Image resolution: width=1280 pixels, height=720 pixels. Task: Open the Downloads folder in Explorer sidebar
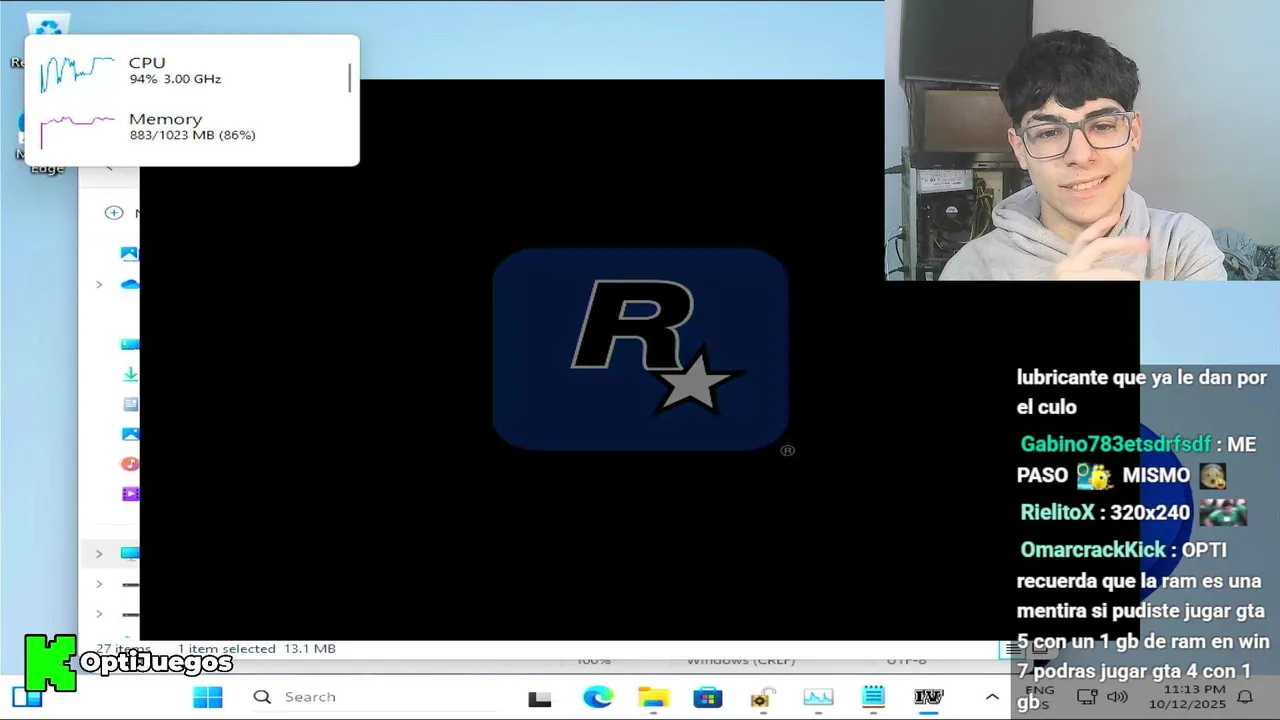130,374
